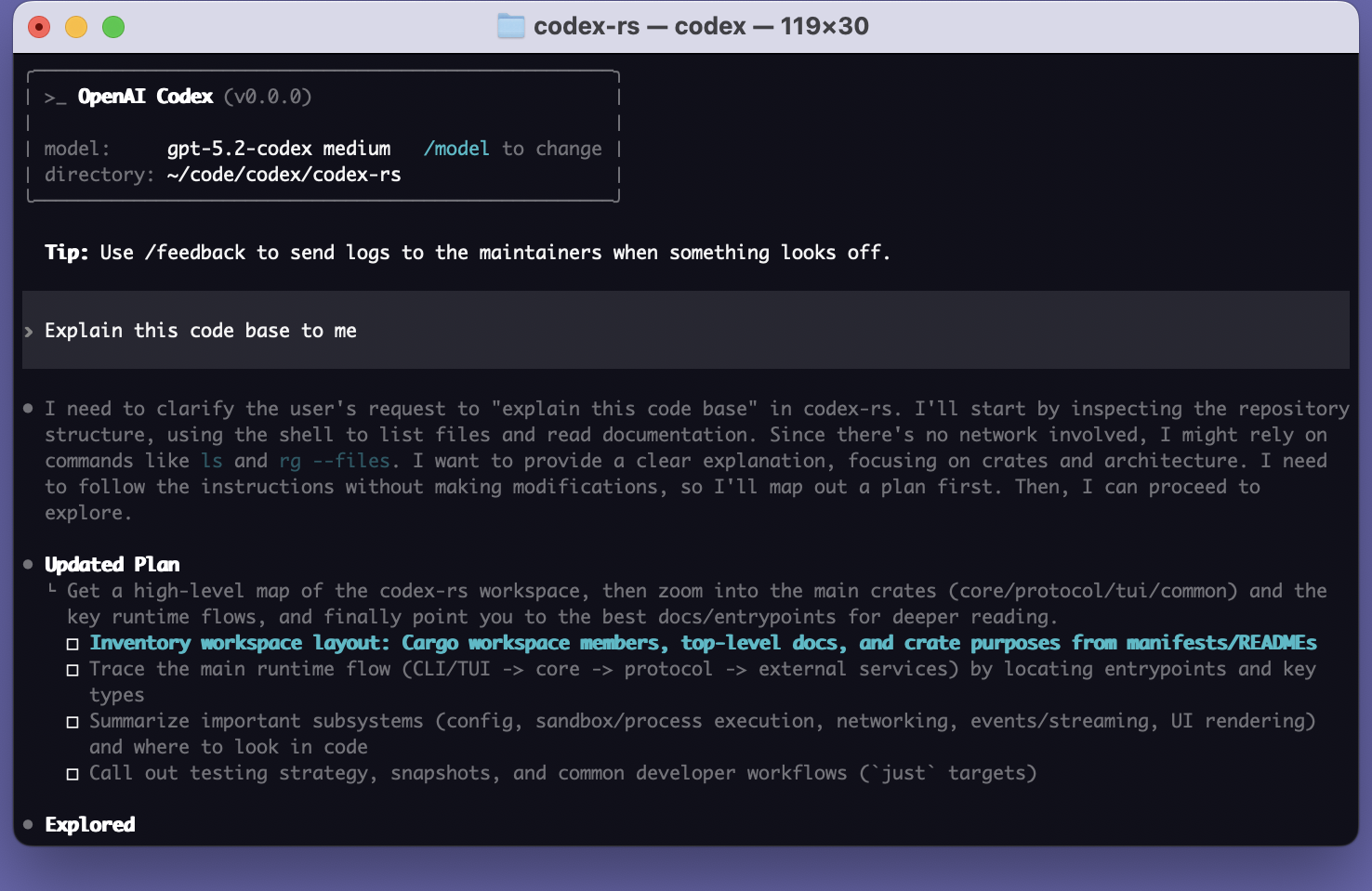Viewport: 1372px width, 891px height.
Task: Click the 'directory:' label in the header box
Action: (x=100, y=175)
